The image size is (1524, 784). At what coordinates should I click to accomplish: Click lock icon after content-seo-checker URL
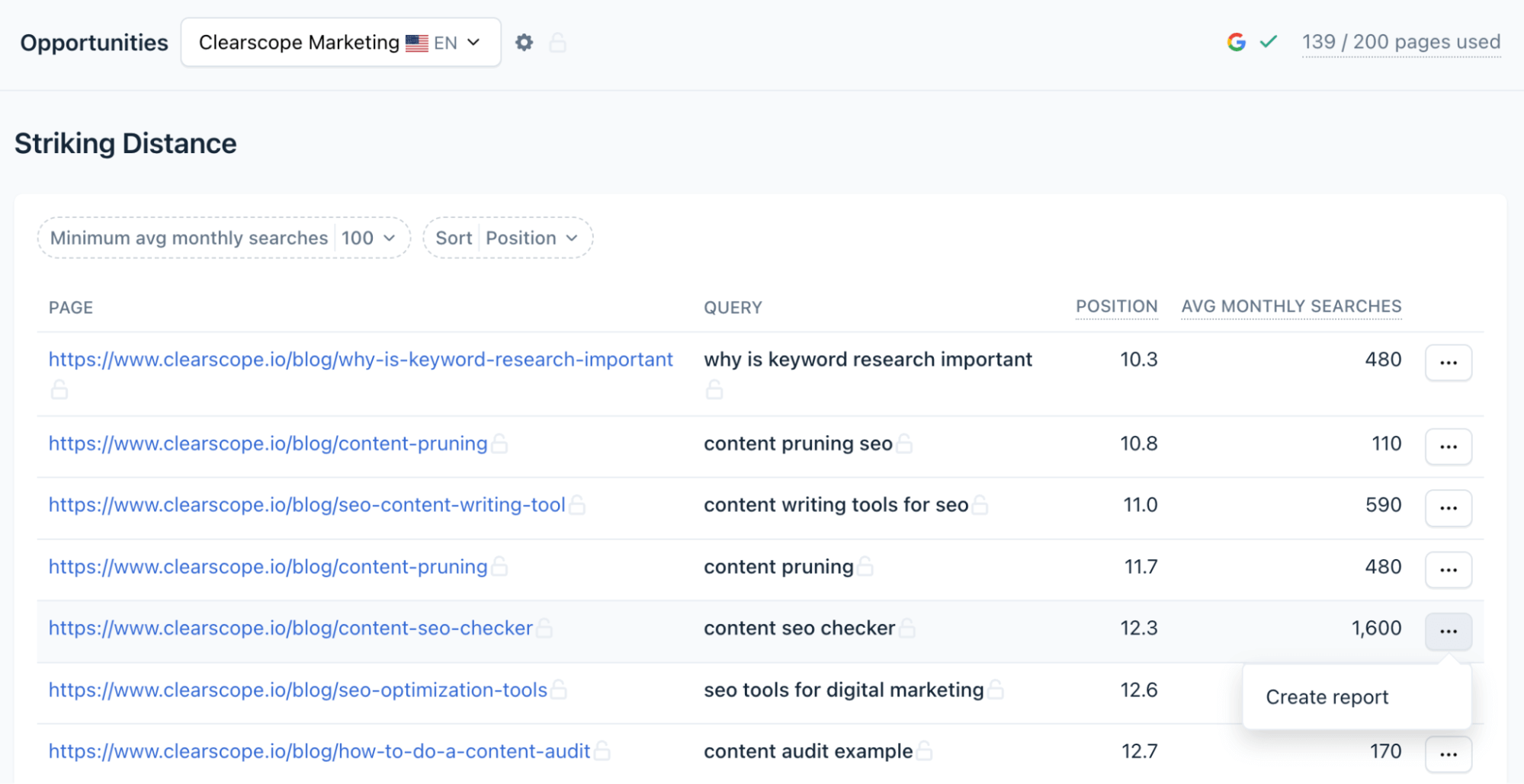(x=544, y=628)
